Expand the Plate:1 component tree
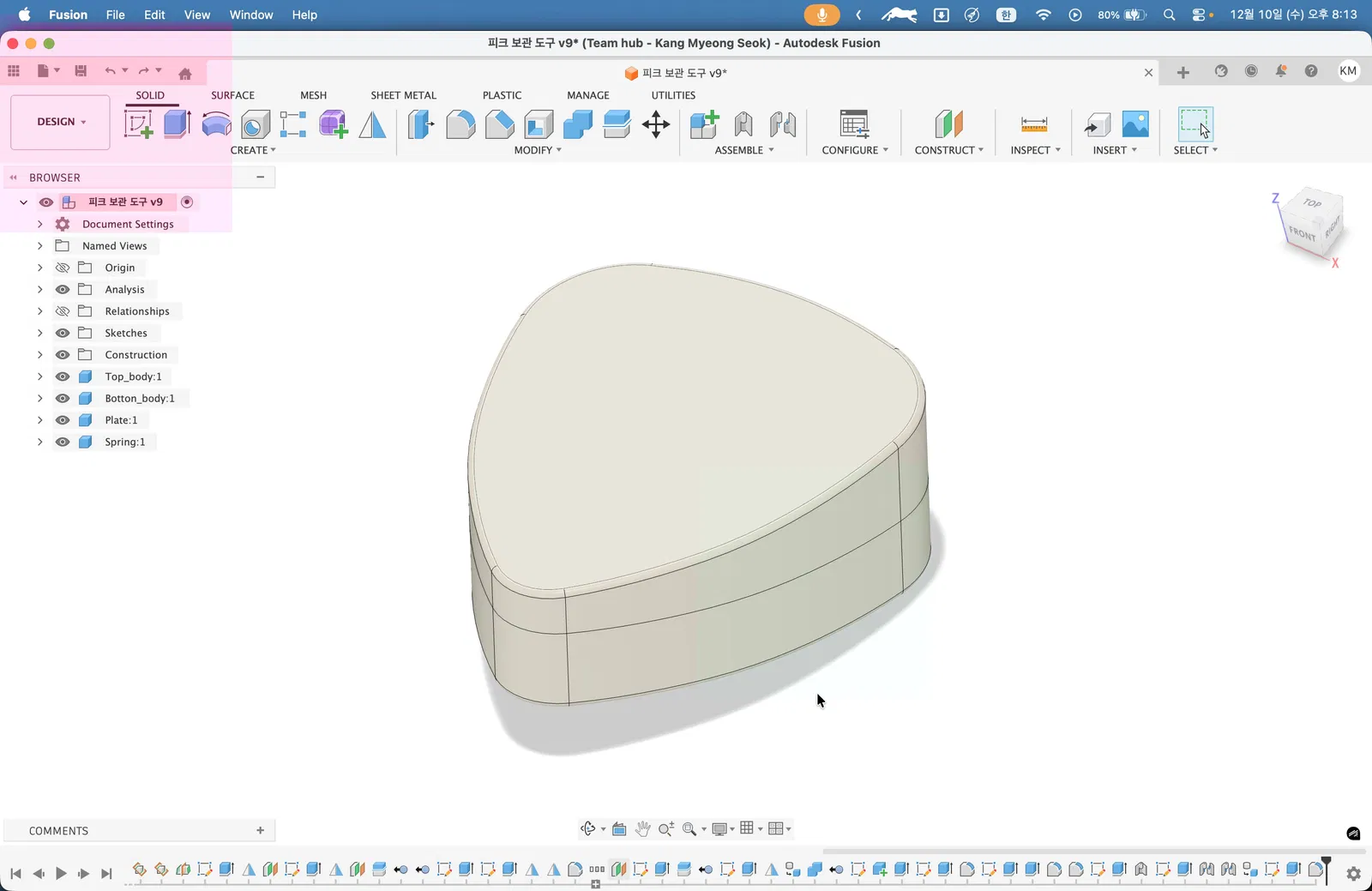The height and width of the screenshot is (891, 1372). (x=39, y=420)
